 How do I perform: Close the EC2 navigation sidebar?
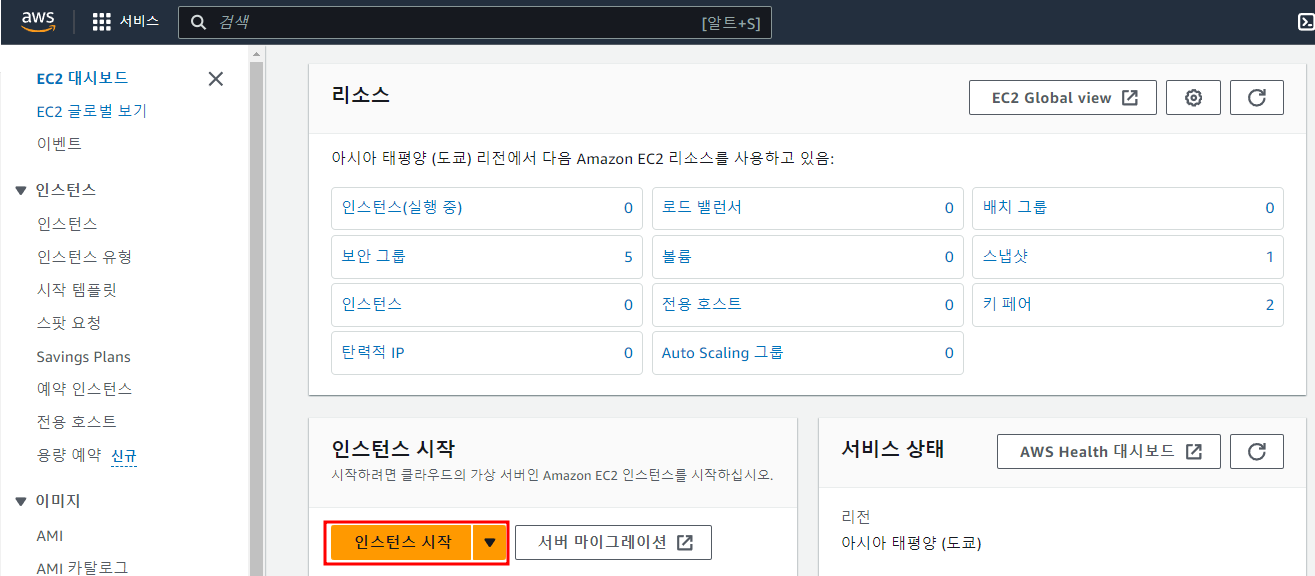(x=215, y=78)
